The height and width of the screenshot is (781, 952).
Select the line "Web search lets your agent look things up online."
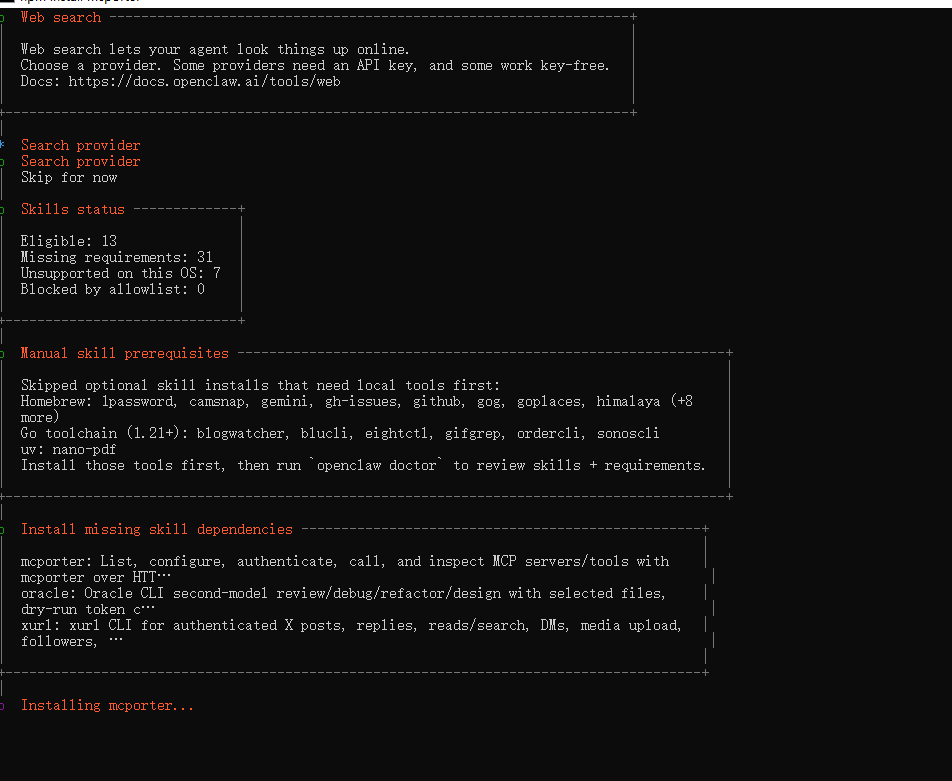[215, 49]
